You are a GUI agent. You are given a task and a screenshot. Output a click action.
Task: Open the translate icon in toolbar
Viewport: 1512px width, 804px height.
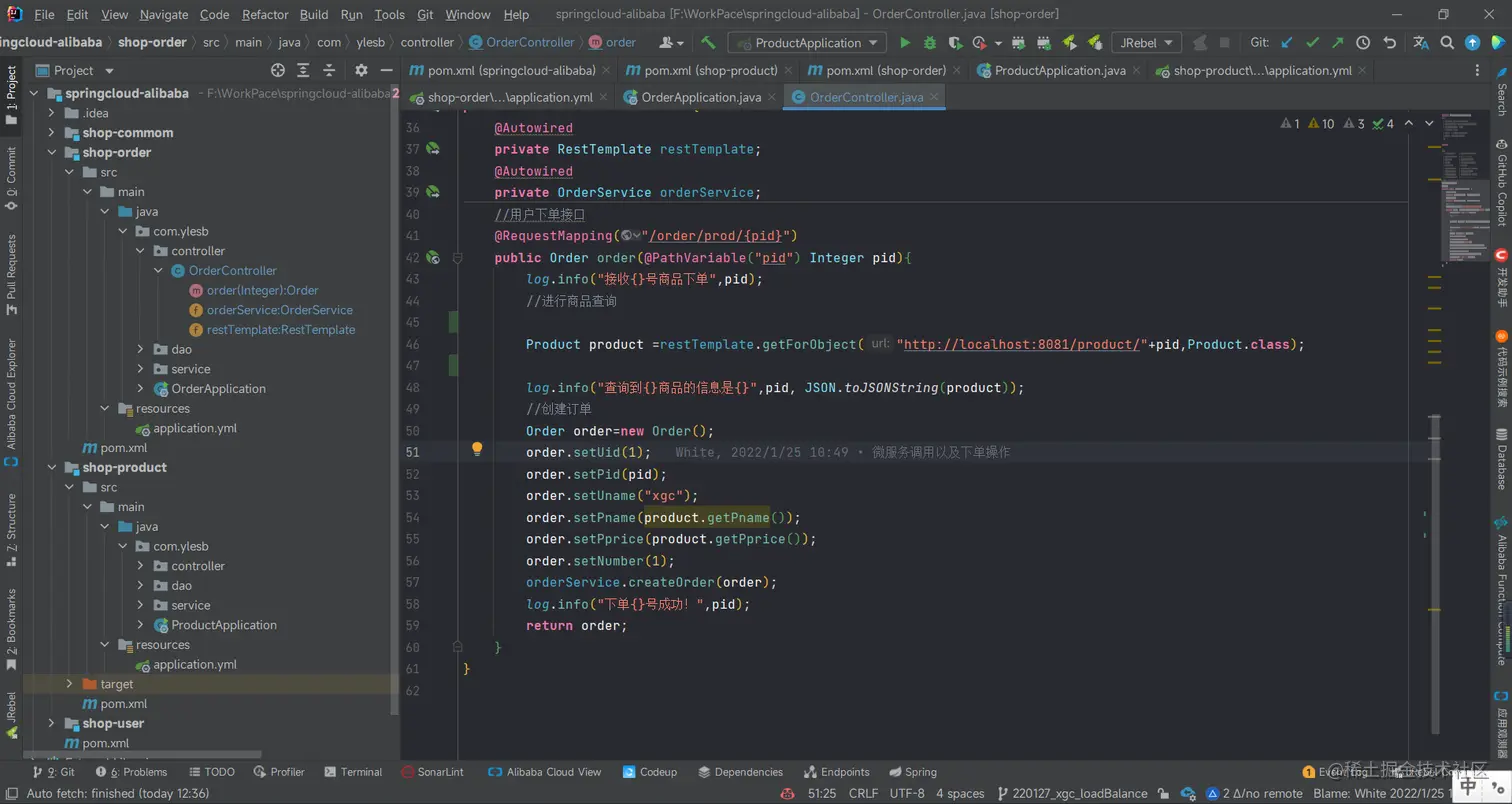(x=1420, y=43)
